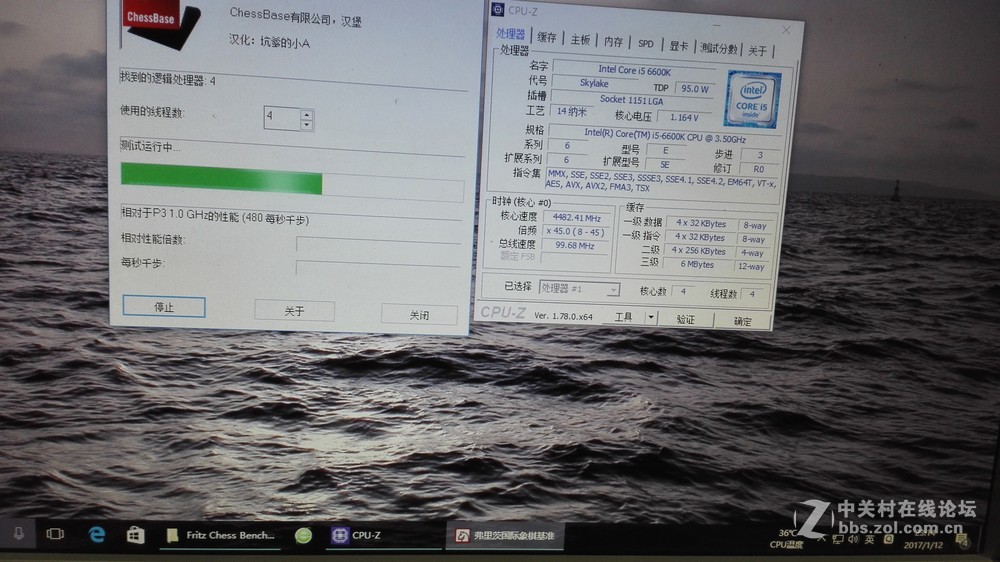Click the 处理器 tab in CPU-Z
The height and width of the screenshot is (562, 1000).
click(x=511, y=34)
